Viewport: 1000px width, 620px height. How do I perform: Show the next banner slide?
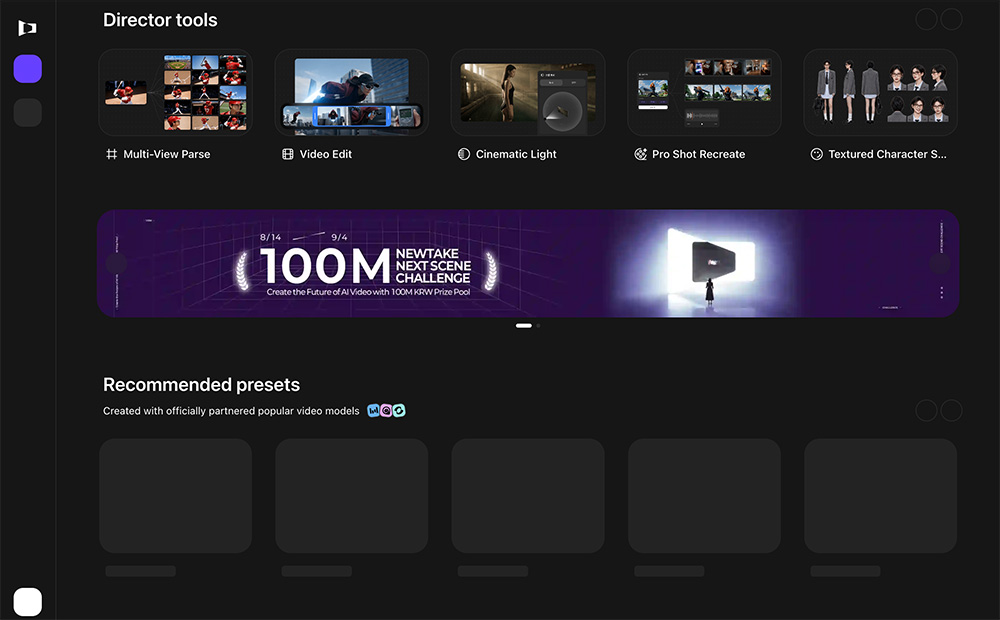tap(940, 263)
